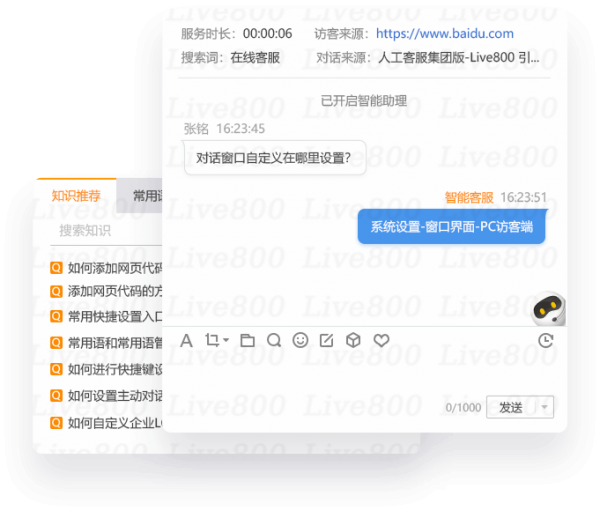Expand the 发送 button dropdown arrow
The height and width of the screenshot is (511, 600).
545,407
